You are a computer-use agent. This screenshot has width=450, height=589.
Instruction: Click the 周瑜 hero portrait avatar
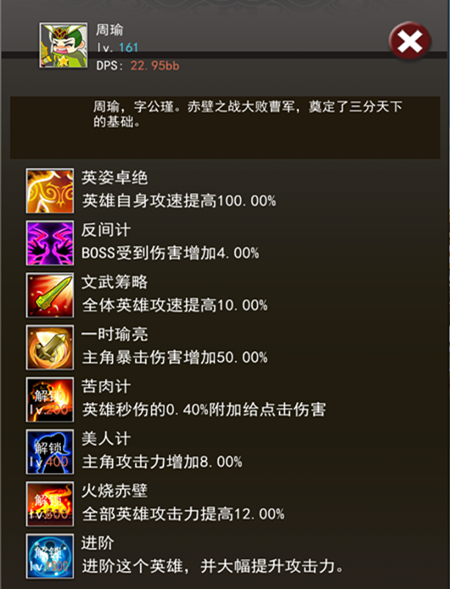click(63, 45)
